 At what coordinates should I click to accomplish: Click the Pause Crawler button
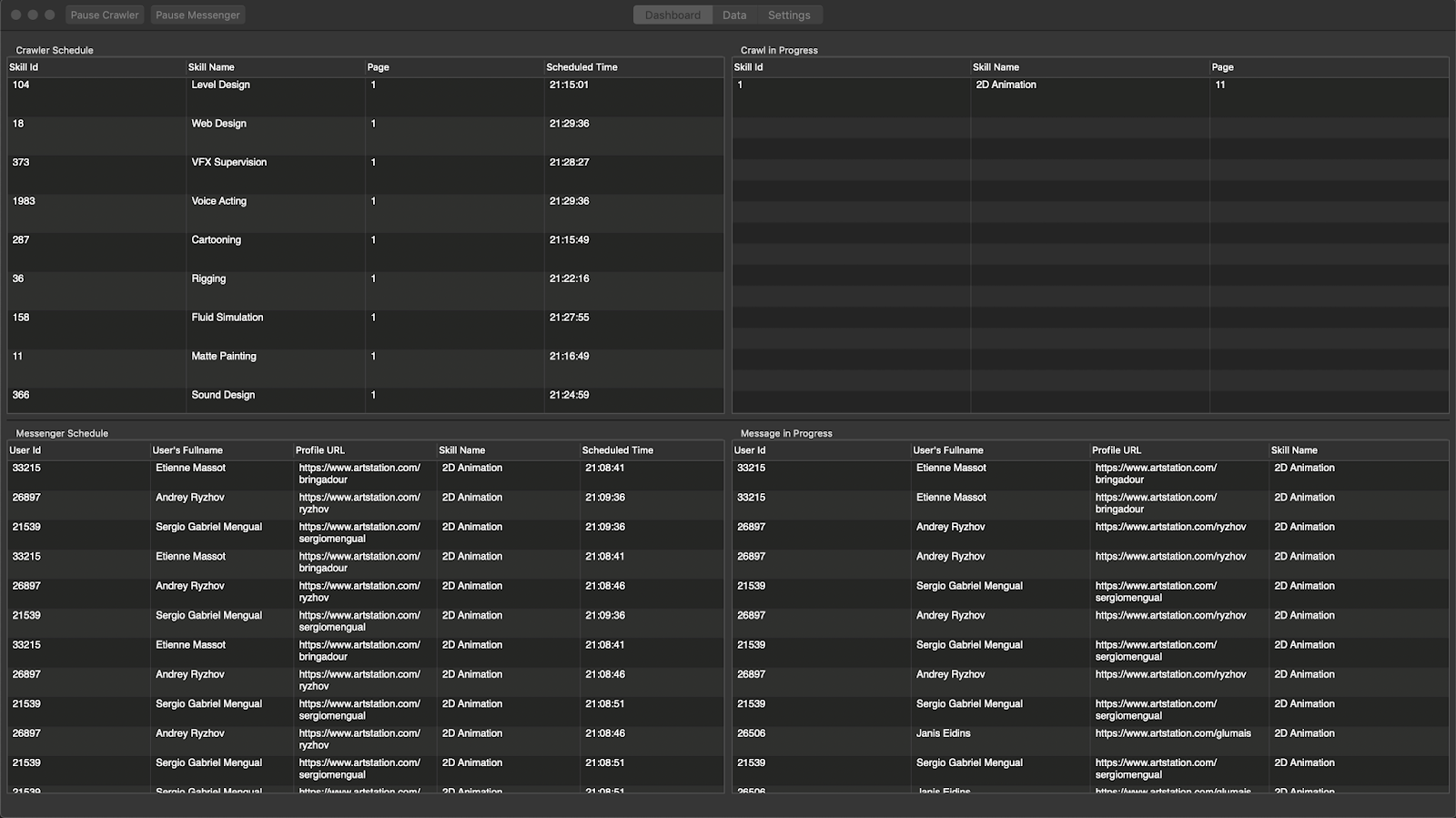pyautogui.click(x=105, y=15)
